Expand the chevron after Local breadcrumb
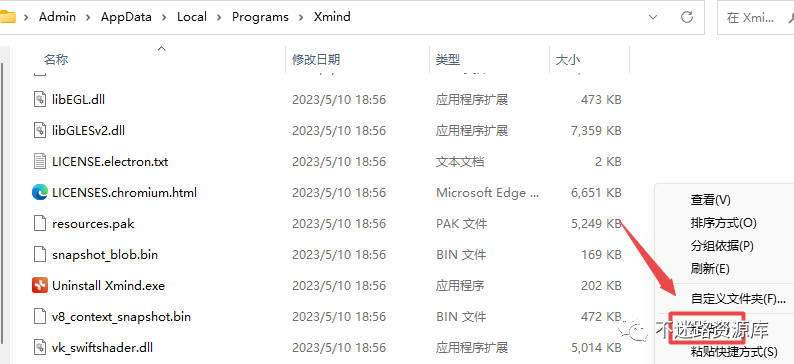Screen dimensions: 794x364 click(x=219, y=17)
